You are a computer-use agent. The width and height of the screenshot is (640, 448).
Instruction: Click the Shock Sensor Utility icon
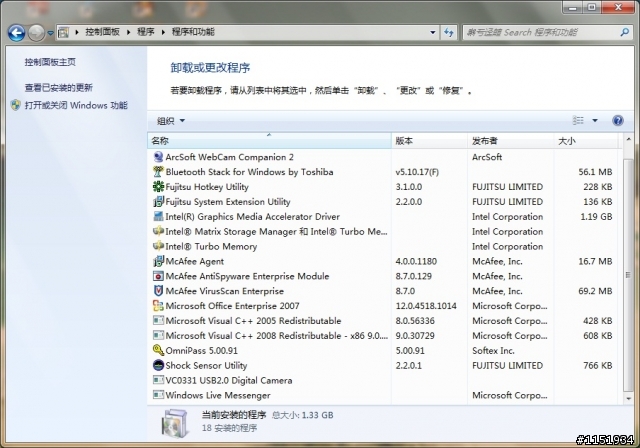(158, 365)
